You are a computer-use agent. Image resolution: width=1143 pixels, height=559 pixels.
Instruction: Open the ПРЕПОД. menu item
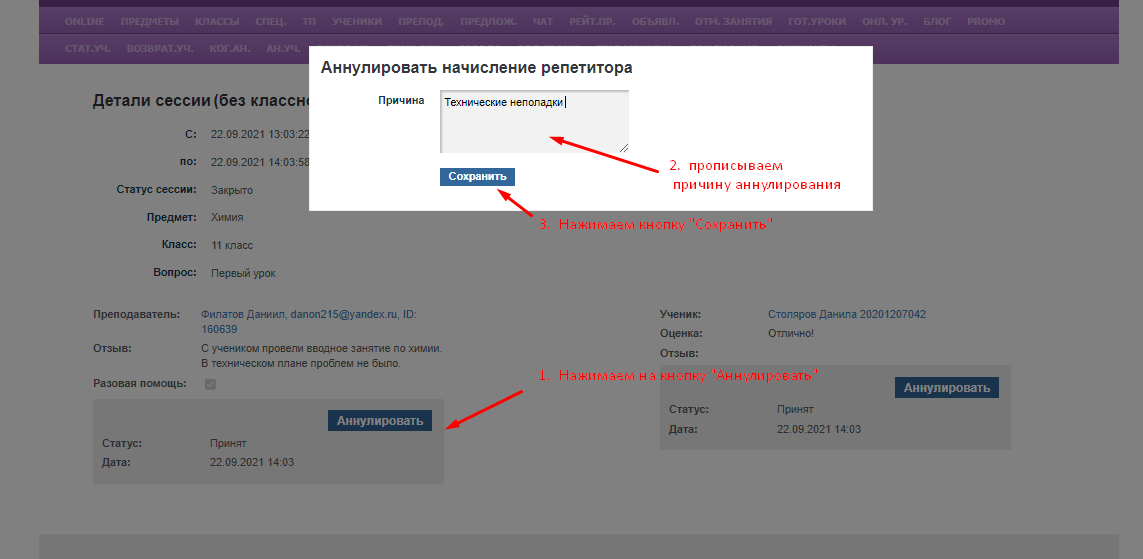tap(421, 22)
